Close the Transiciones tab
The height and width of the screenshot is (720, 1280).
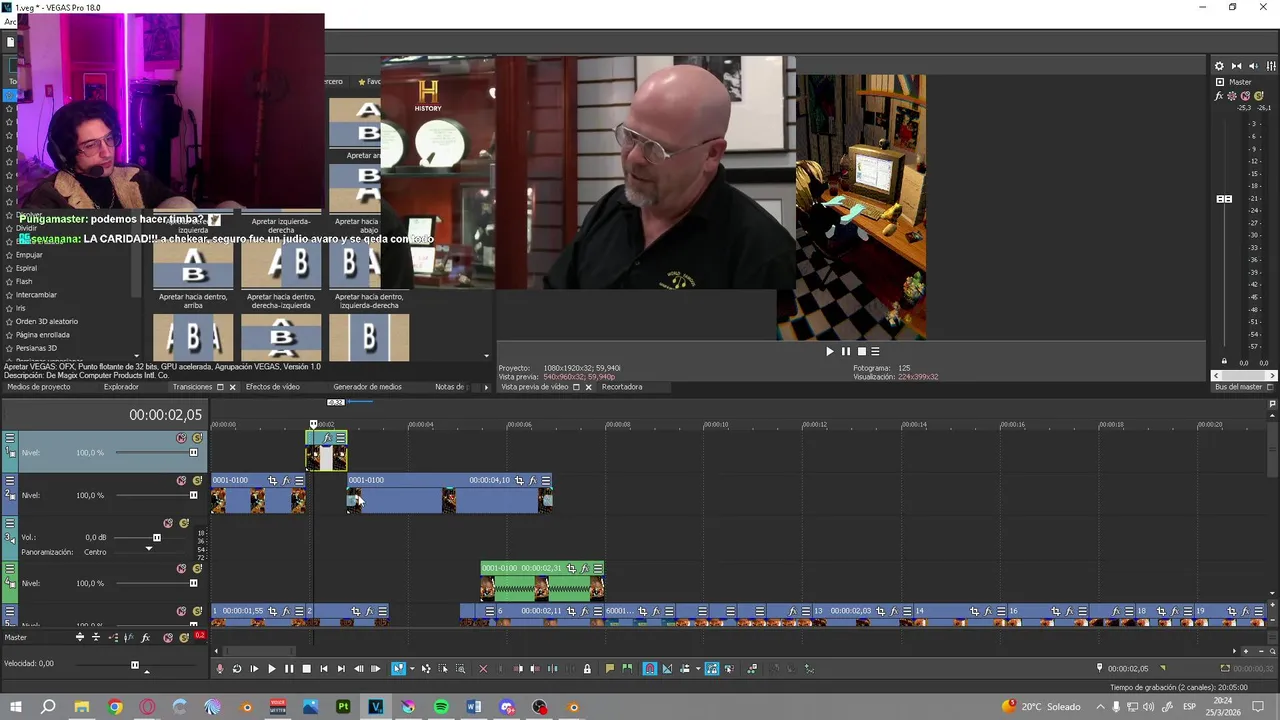pyautogui.click(x=232, y=387)
